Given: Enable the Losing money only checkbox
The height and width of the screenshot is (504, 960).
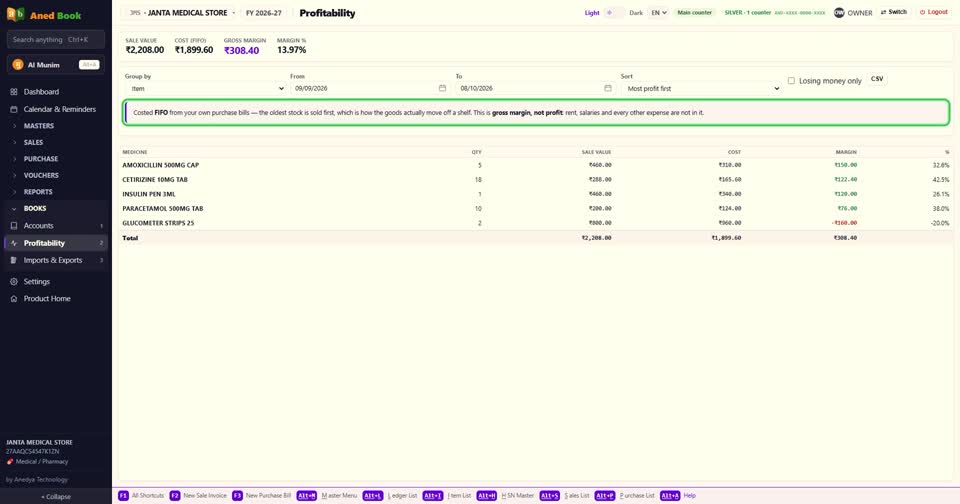Looking at the screenshot, I should (791, 81).
